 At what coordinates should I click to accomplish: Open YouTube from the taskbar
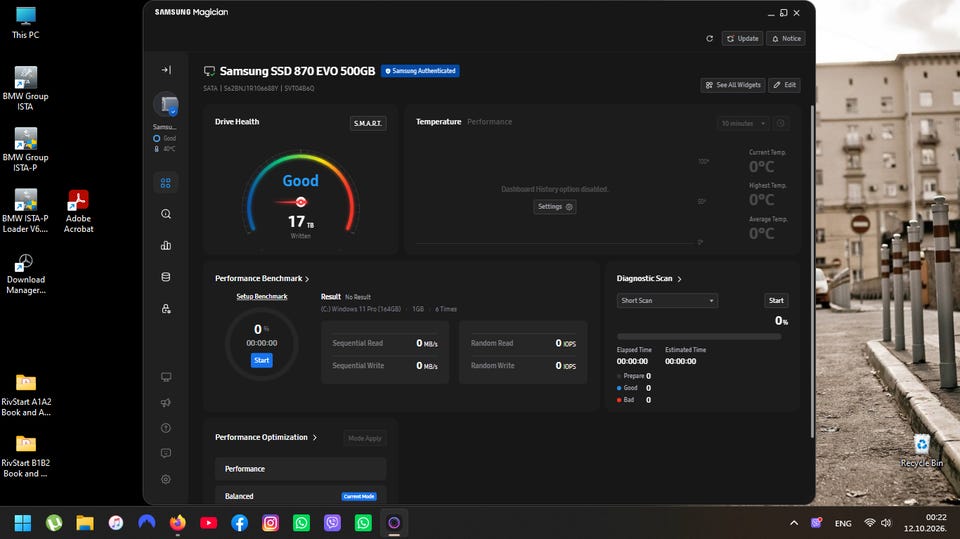click(208, 523)
